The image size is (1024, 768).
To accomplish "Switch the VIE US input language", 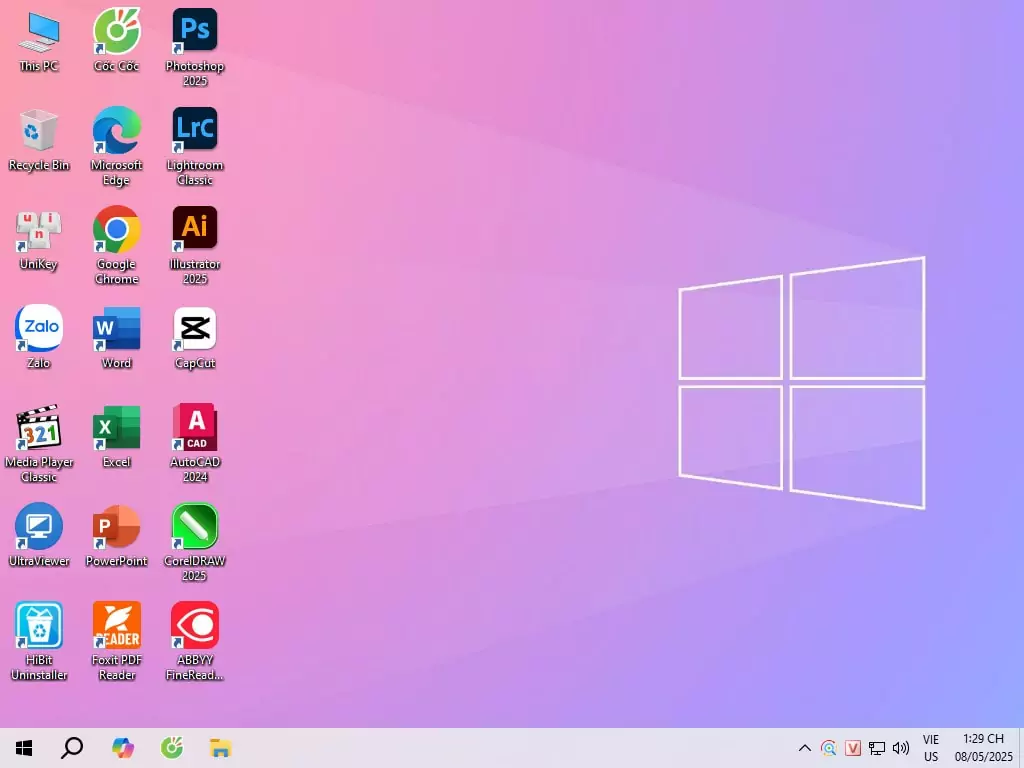I will 931,748.
